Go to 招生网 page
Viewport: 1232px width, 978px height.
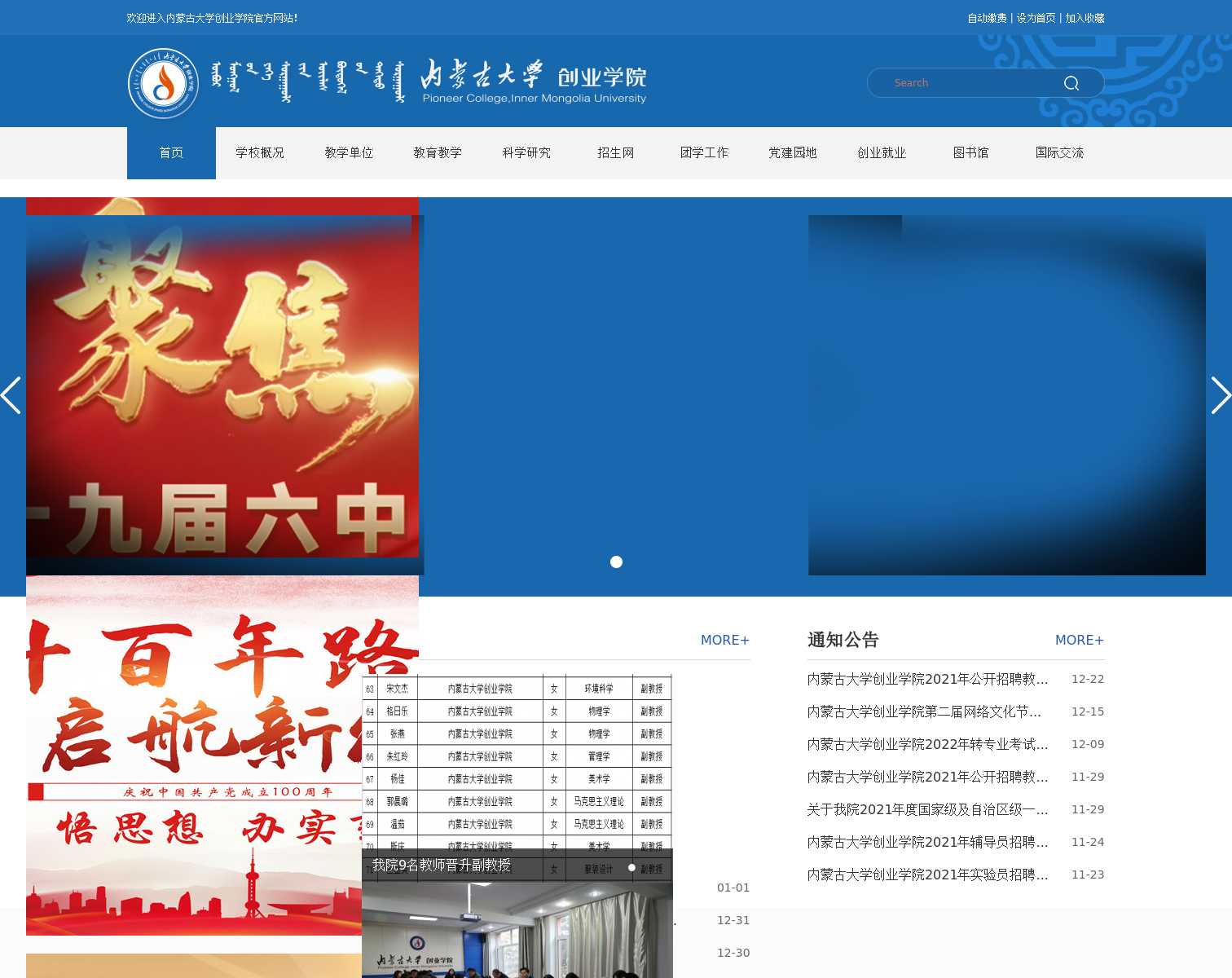tap(615, 152)
